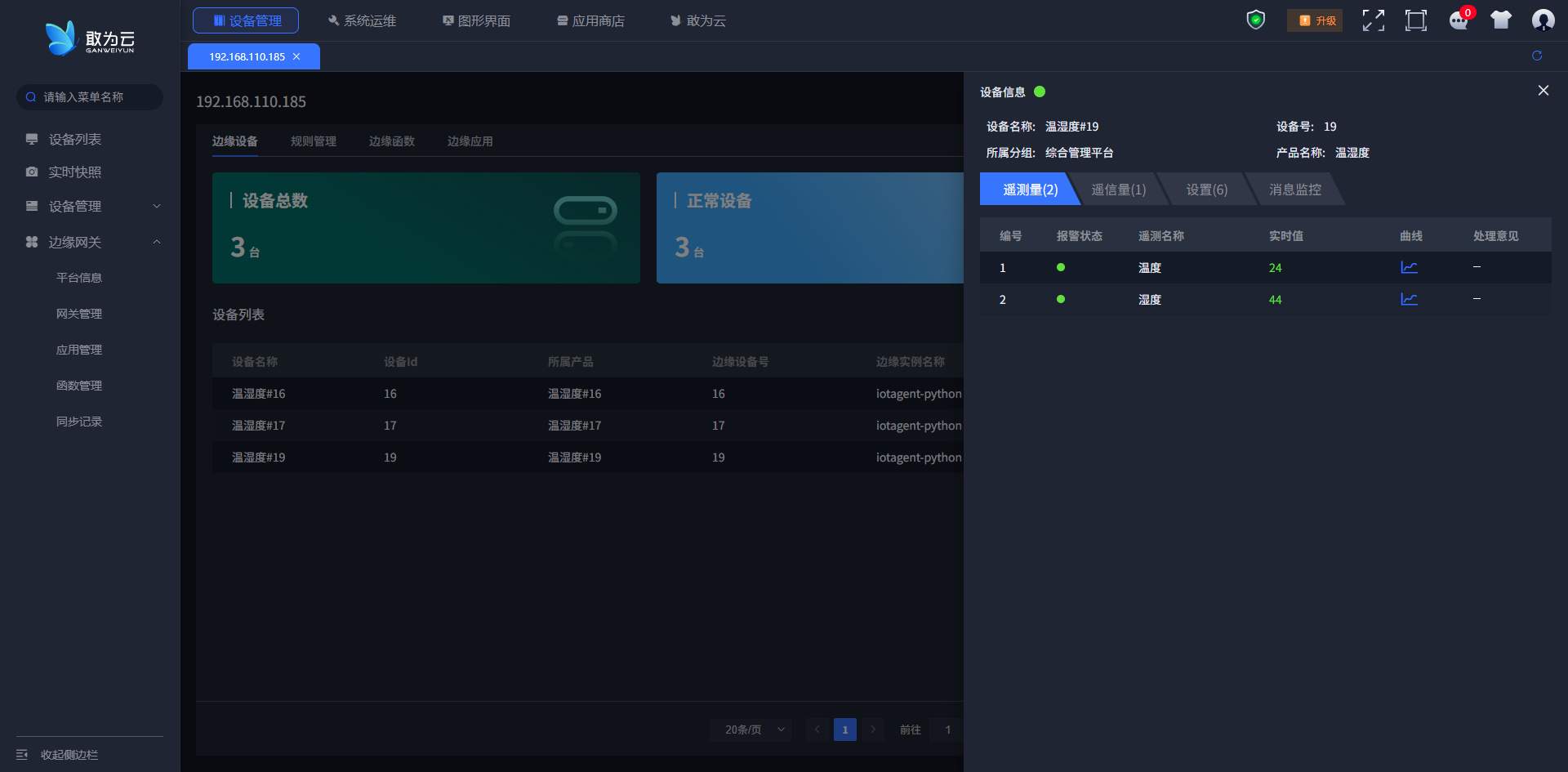Image resolution: width=1568 pixels, height=772 pixels.
Task: Switch to the 边缘应用 tab
Action: click(470, 141)
